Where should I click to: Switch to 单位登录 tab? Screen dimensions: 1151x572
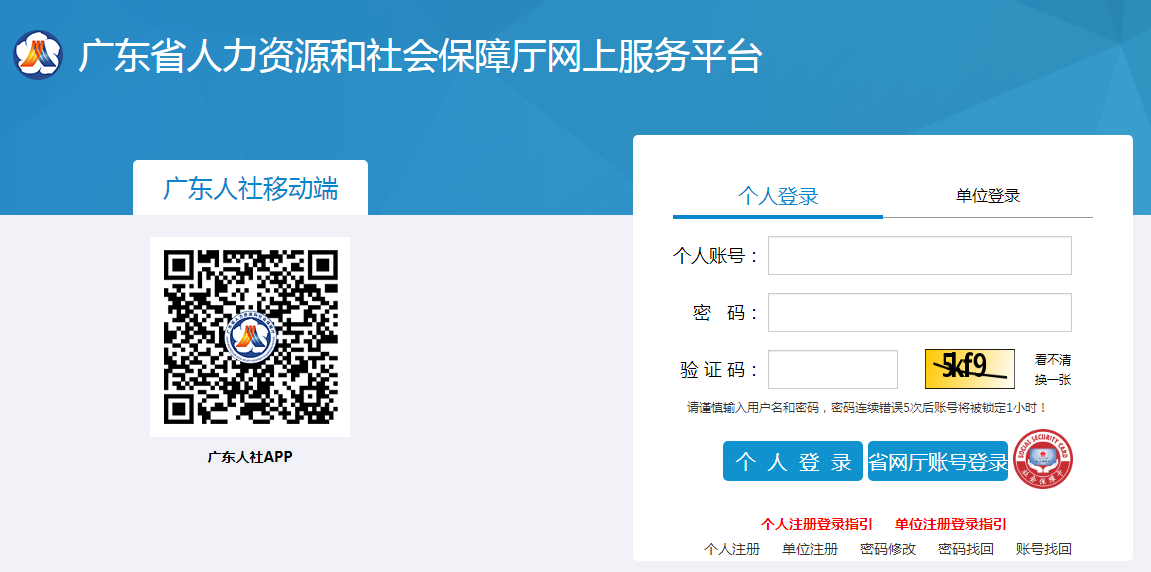(988, 196)
